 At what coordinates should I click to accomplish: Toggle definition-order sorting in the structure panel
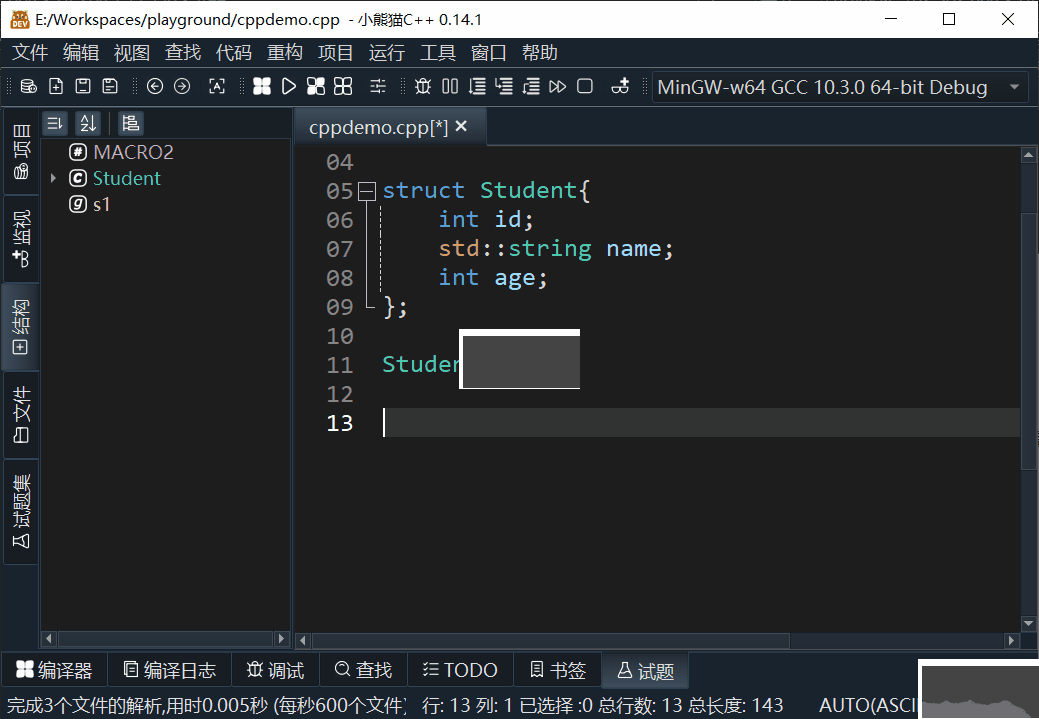[55, 122]
